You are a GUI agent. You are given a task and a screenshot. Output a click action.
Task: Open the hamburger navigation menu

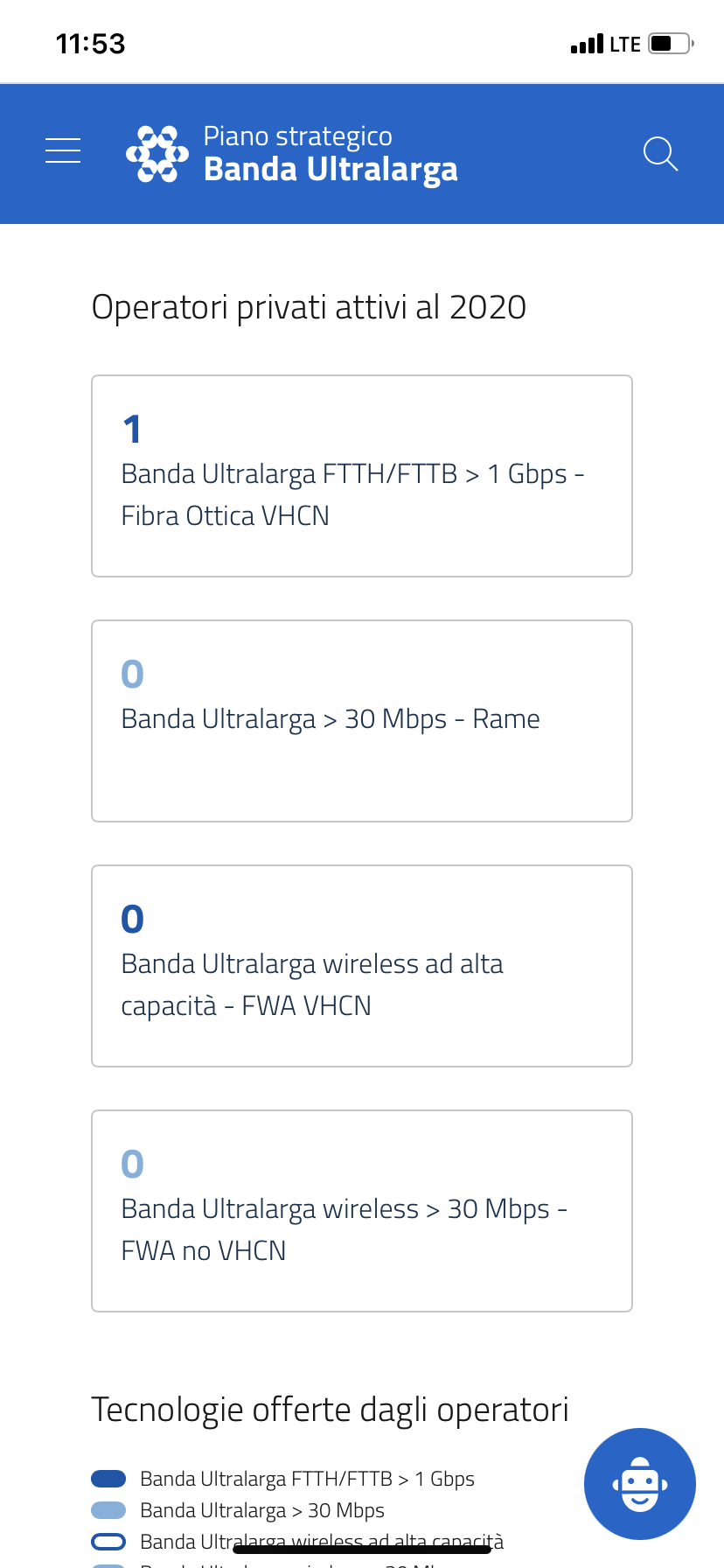(63, 151)
